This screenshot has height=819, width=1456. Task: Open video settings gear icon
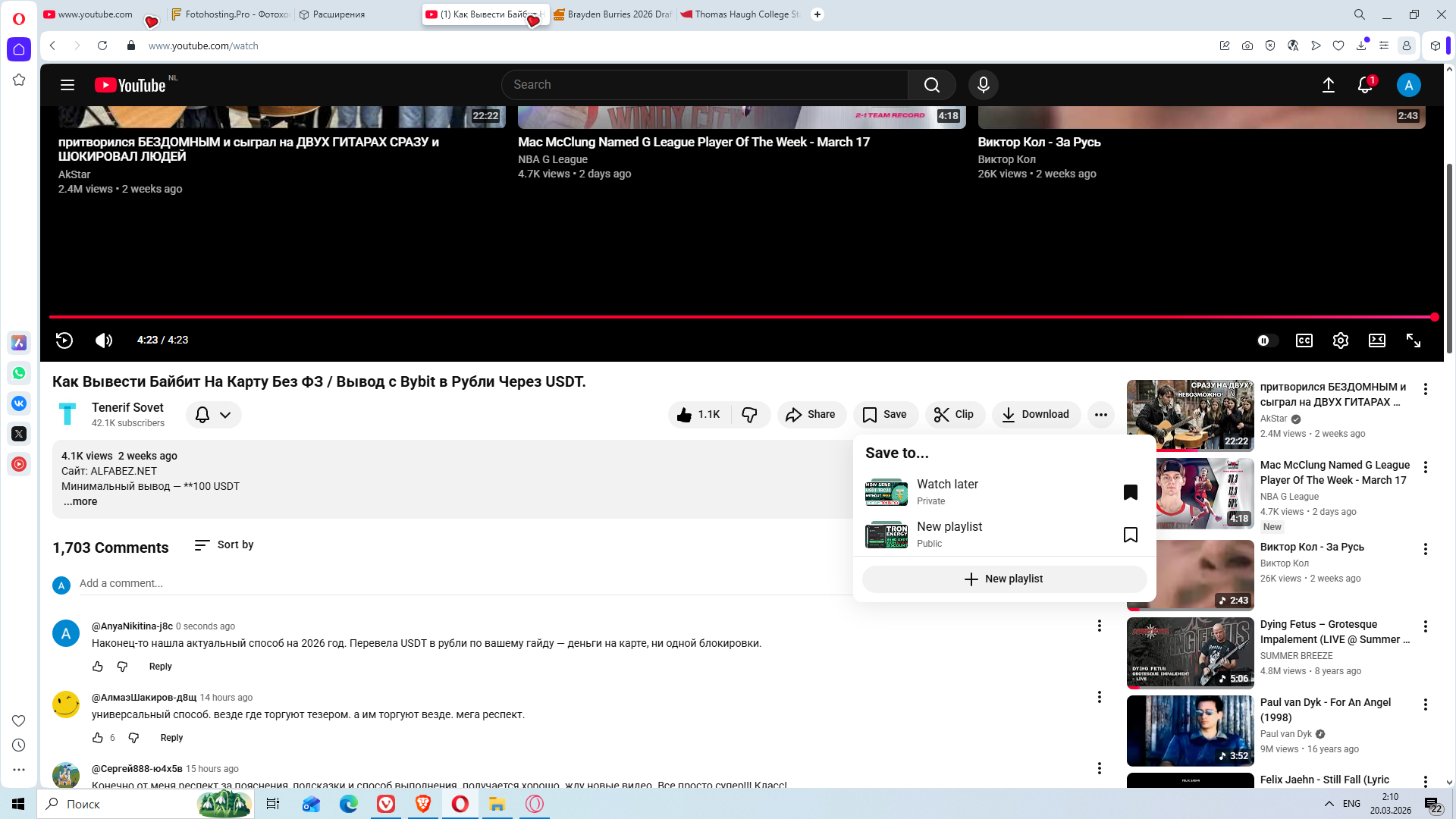click(1340, 340)
